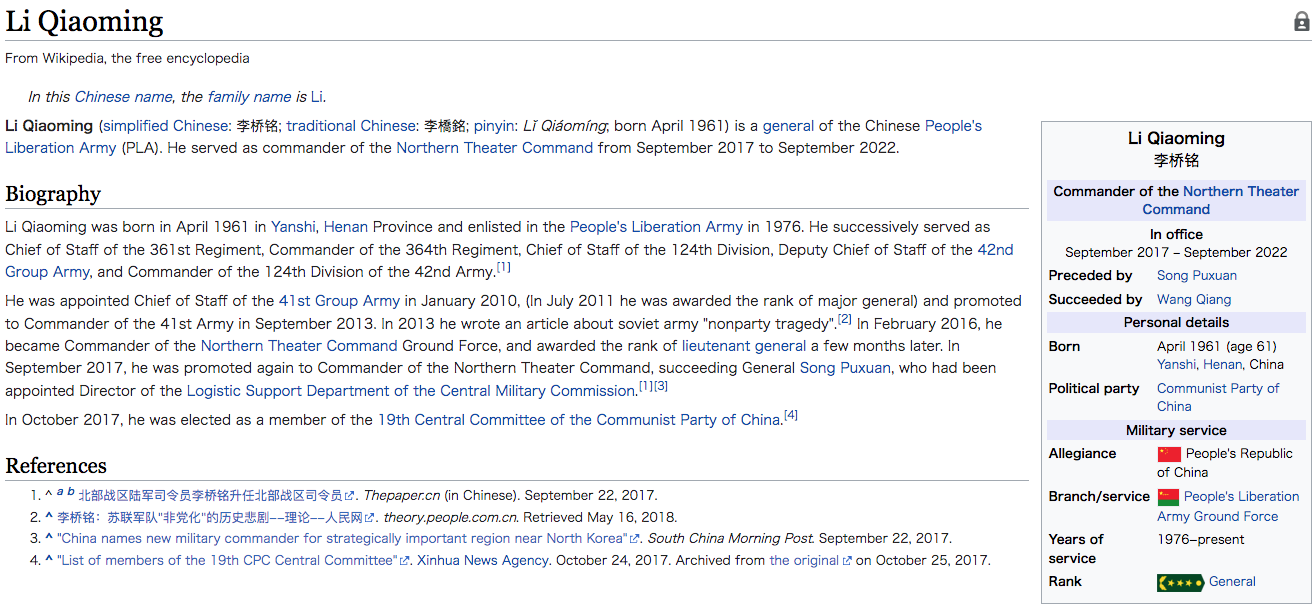
Task: Click the "References" section heading
Action: point(56,466)
